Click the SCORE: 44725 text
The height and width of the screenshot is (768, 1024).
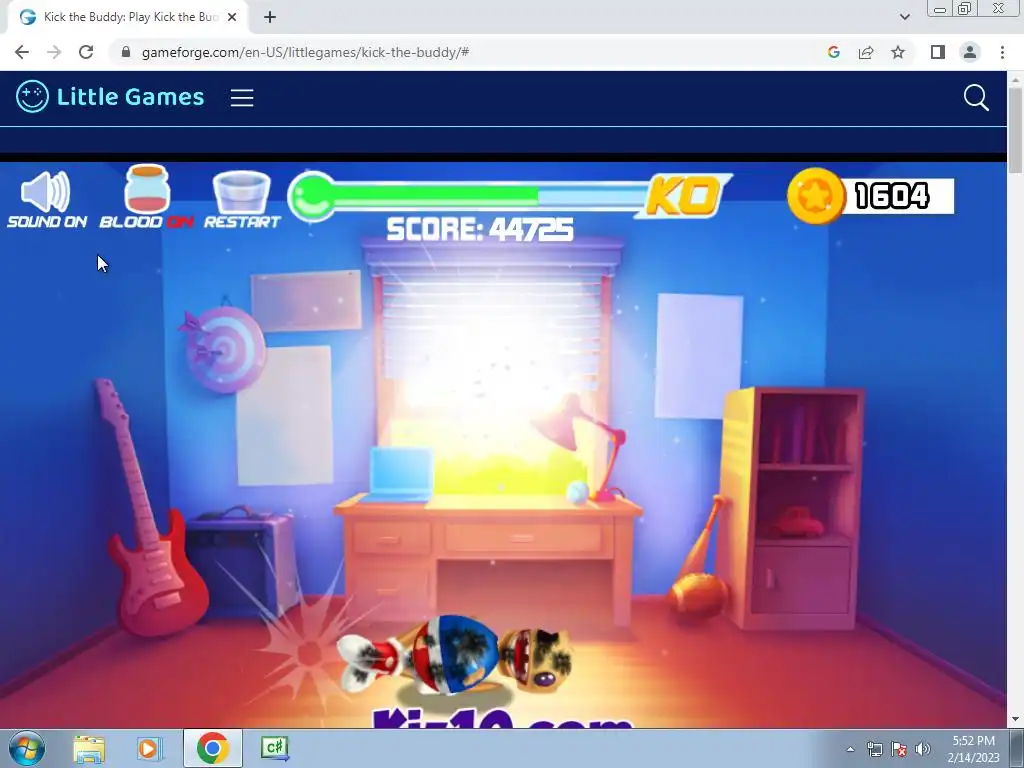(x=480, y=230)
